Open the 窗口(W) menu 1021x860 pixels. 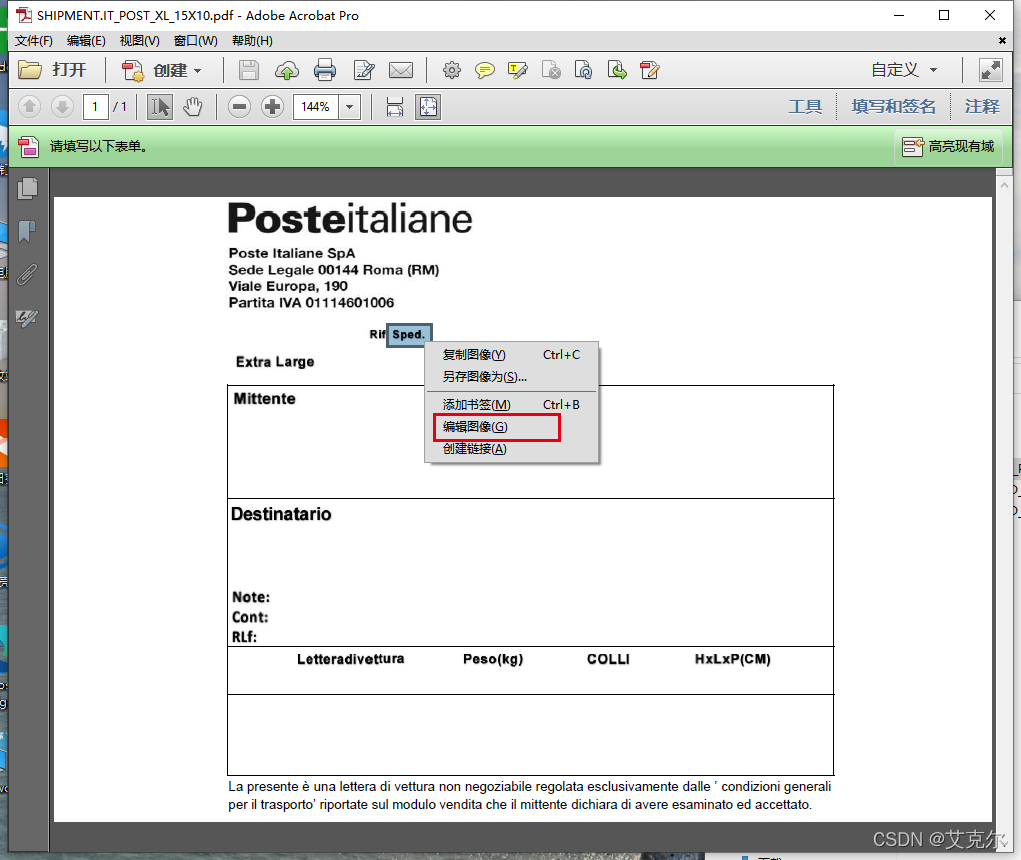(x=195, y=41)
